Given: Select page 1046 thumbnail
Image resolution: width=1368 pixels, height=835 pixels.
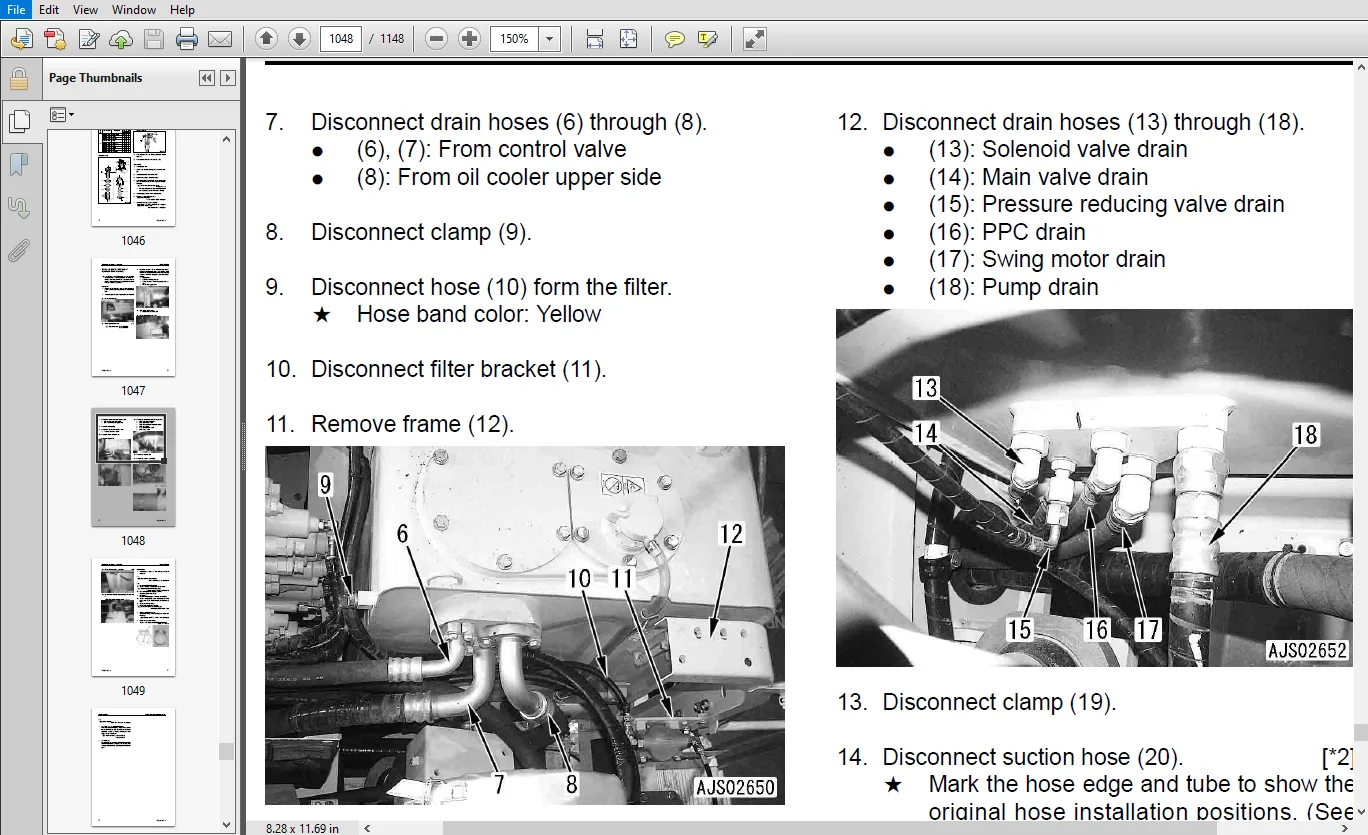Looking at the screenshot, I should tap(133, 178).
